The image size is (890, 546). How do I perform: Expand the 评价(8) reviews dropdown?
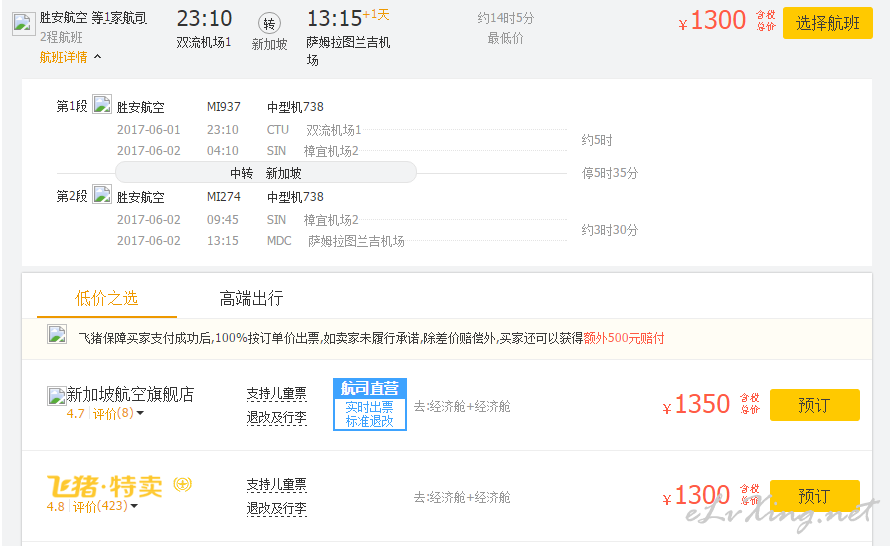click(118, 413)
